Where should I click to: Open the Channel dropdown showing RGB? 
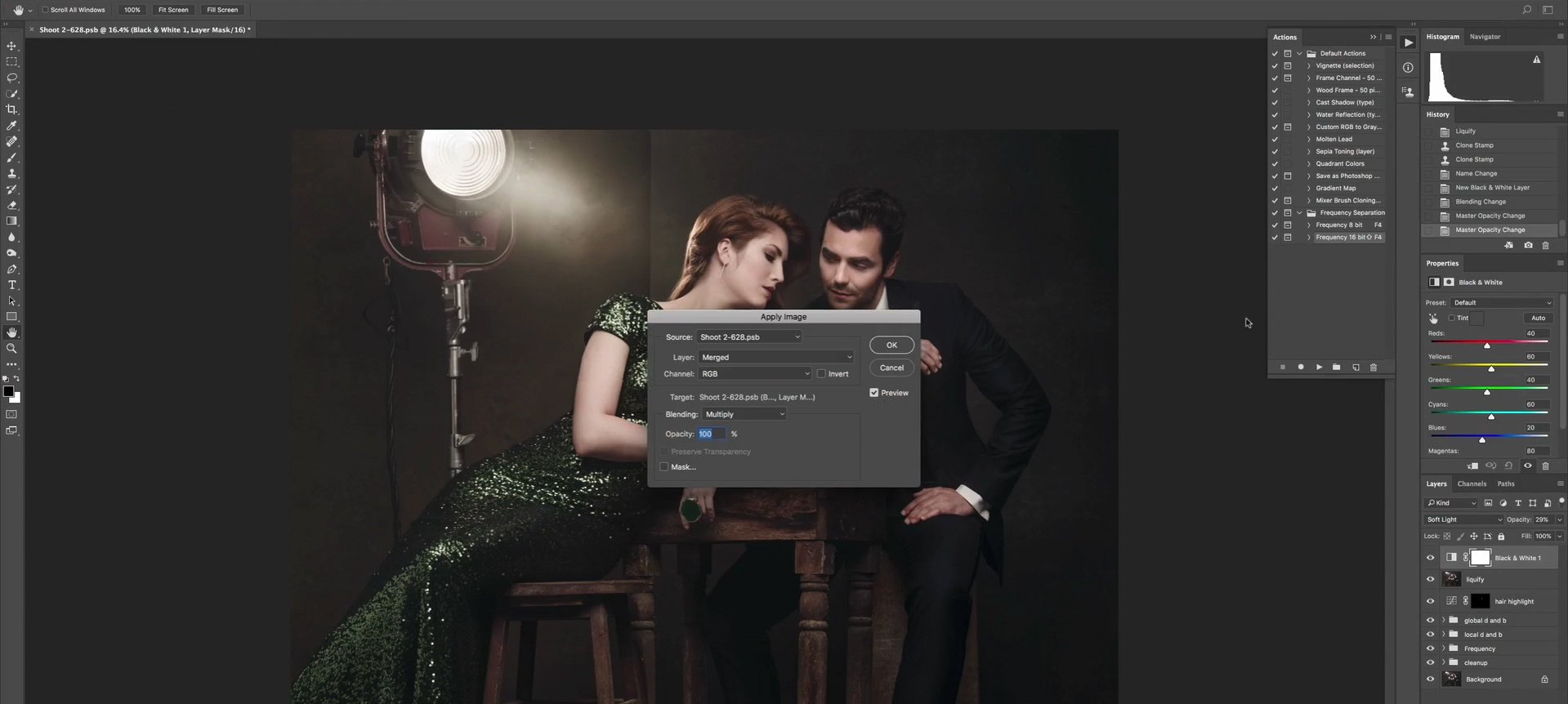[755, 374]
